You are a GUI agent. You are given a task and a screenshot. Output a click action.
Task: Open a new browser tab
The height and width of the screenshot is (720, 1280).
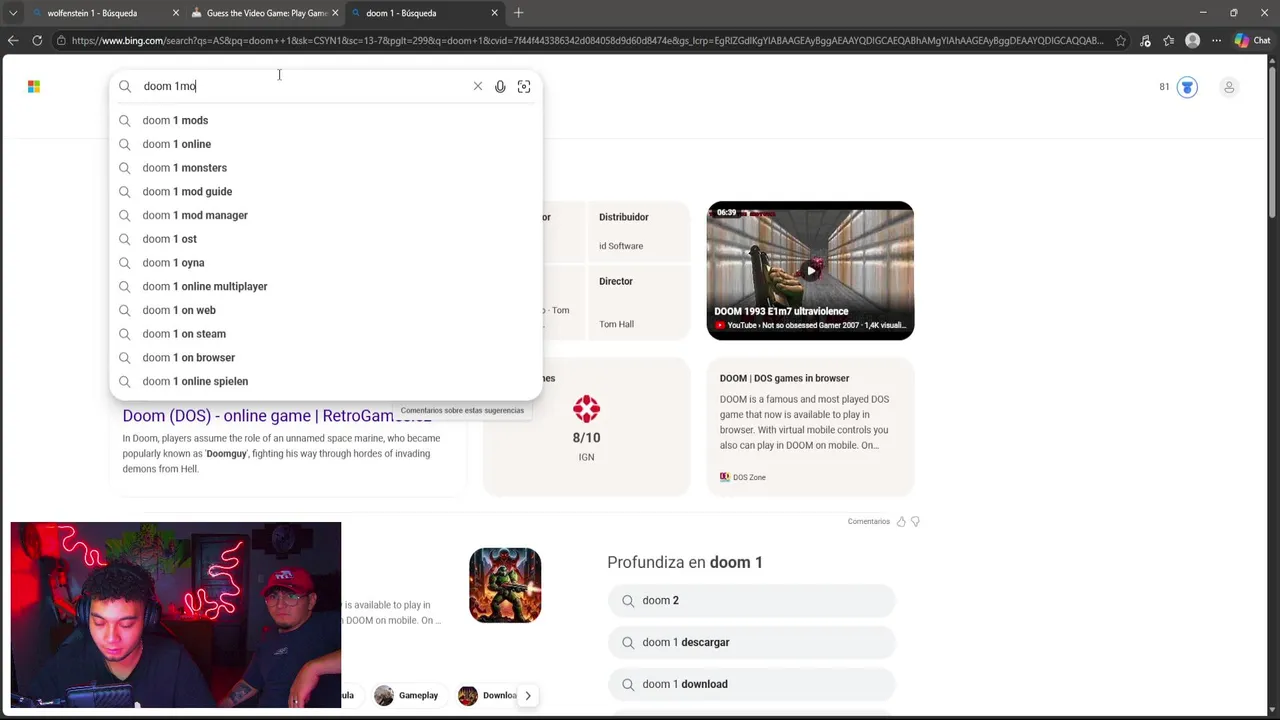point(518,13)
